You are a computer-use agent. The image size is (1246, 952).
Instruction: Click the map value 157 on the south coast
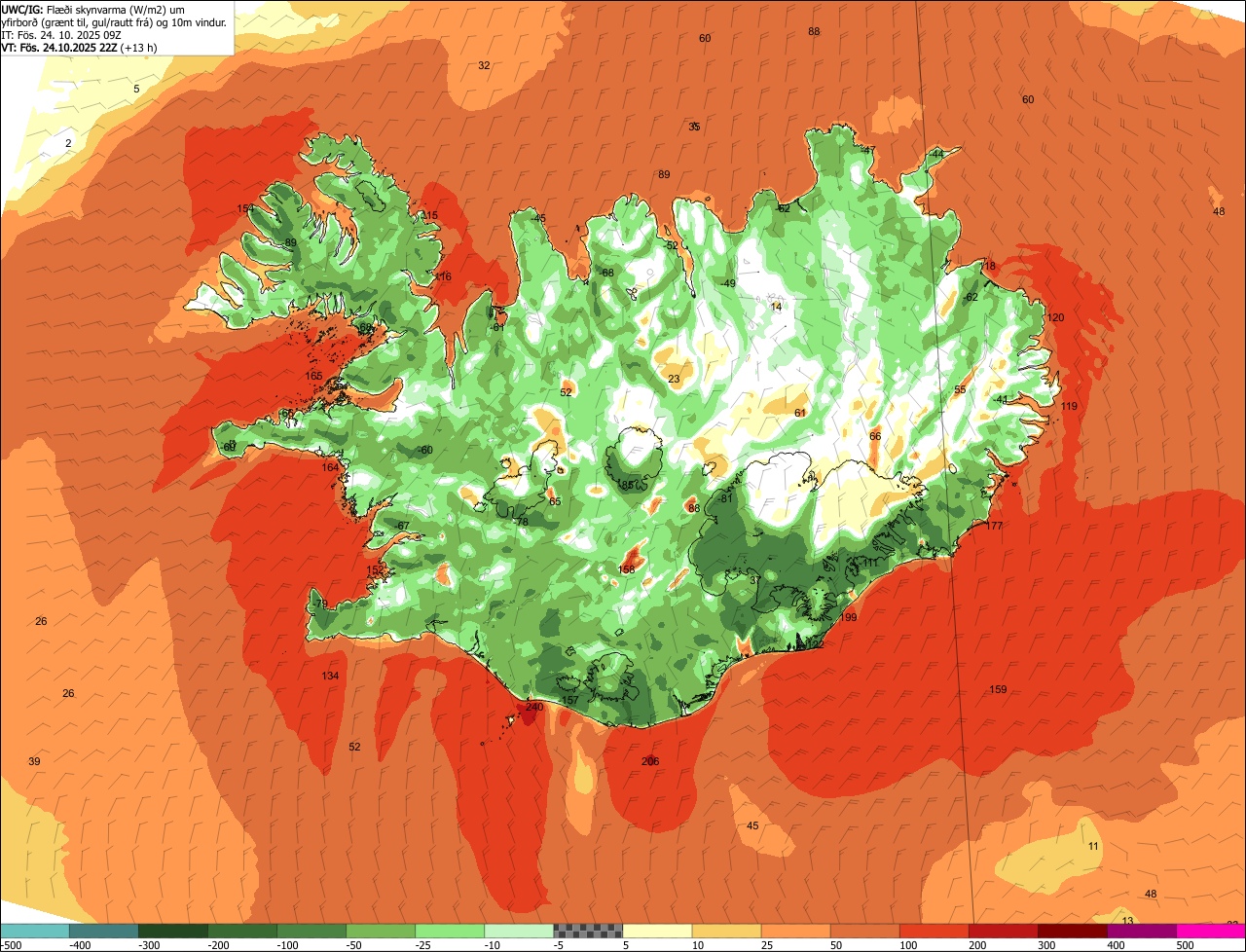(570, 700)
